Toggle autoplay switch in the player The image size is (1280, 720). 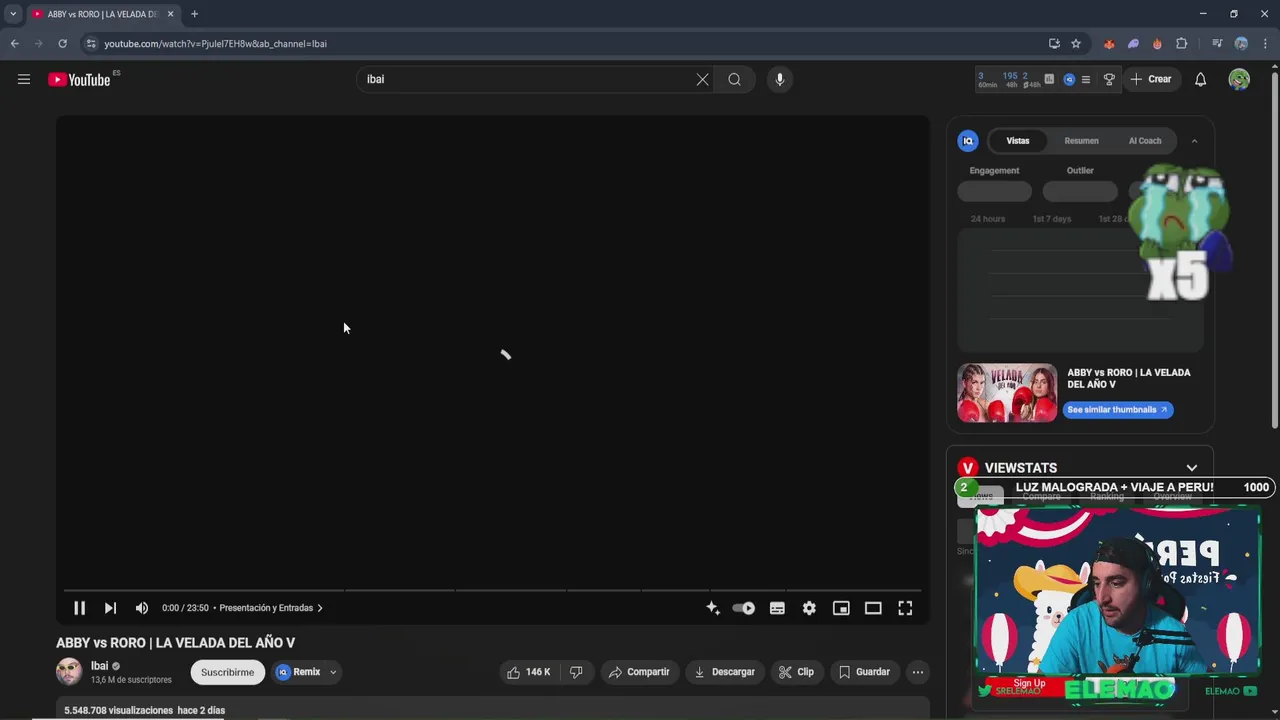(x=743, y=608)
